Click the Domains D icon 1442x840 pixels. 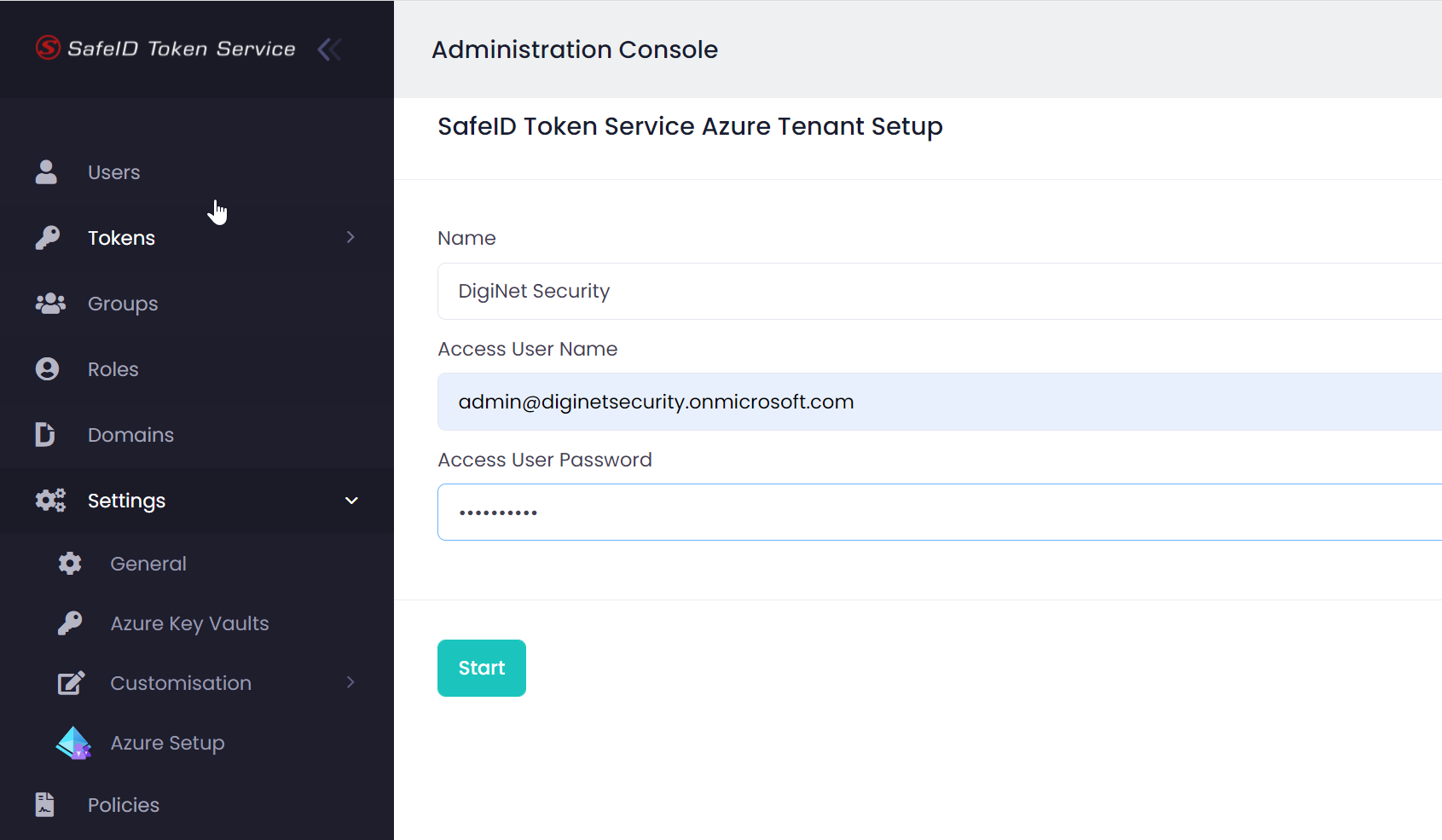click(x=45, y=435)
